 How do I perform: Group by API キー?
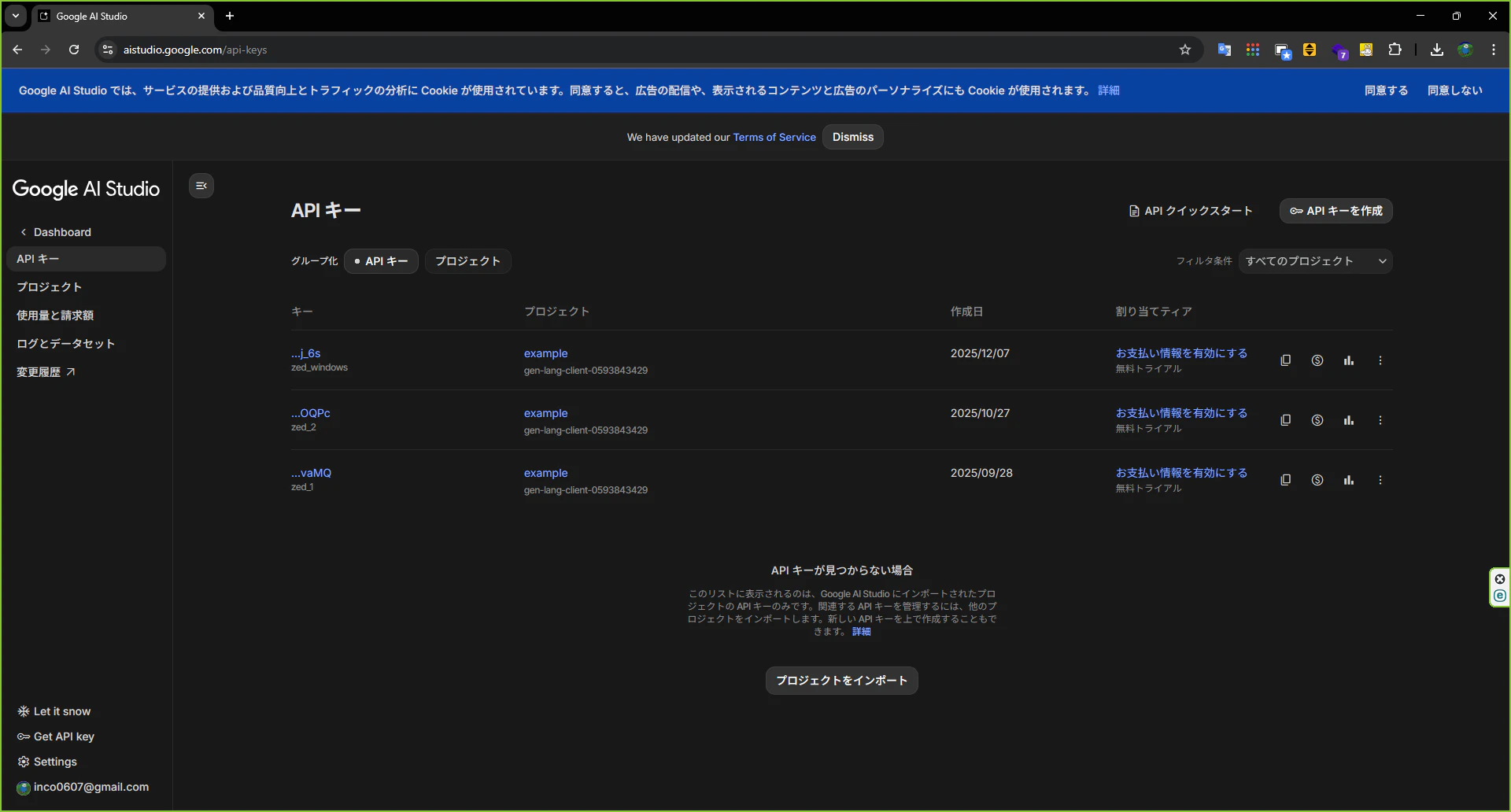tap(381, 261)
